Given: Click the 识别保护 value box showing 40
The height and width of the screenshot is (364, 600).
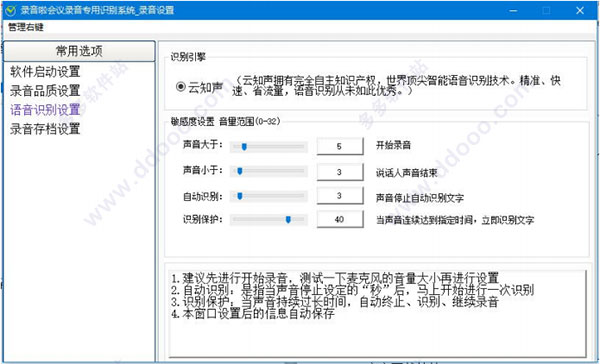Looking at the screenshot, I should (x=340, y=219).
